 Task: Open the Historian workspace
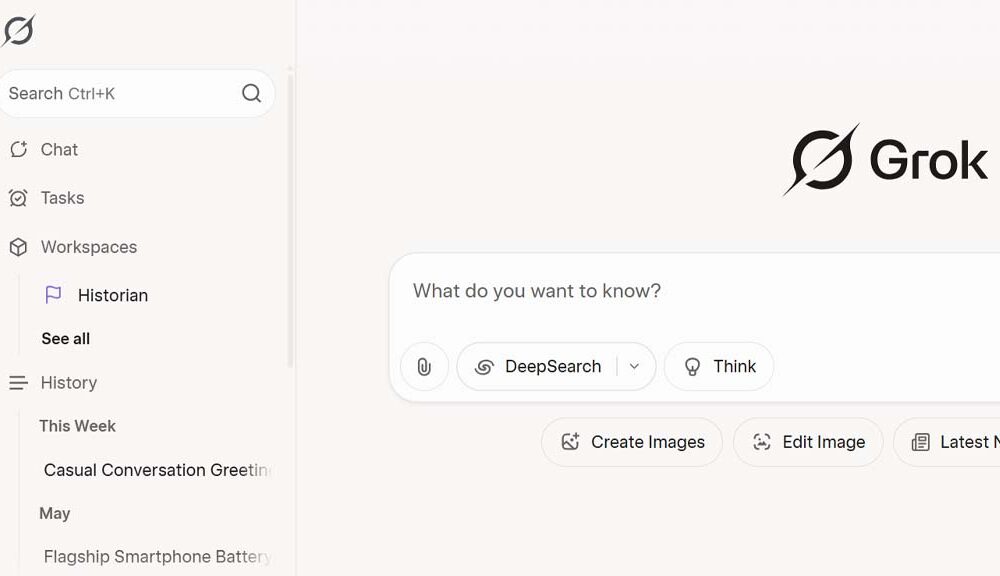(113, 295)
